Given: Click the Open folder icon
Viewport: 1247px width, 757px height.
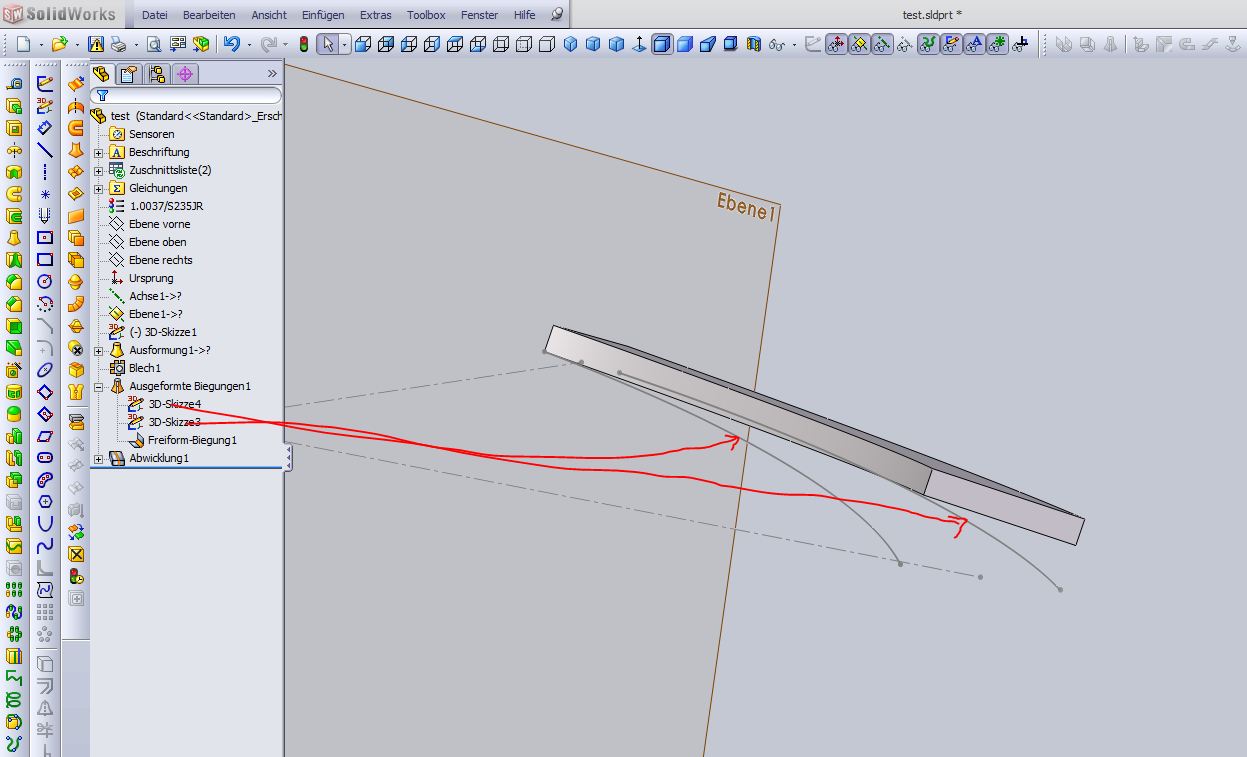Looking at the screenshot, I should 59,44.
